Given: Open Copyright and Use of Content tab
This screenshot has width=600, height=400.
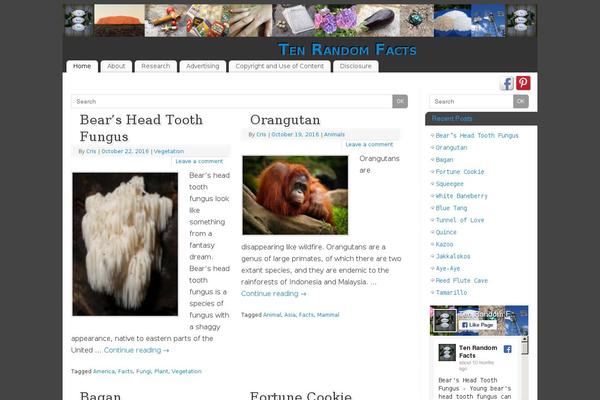Looking at the screenshot, I should (x=279, y=66).
